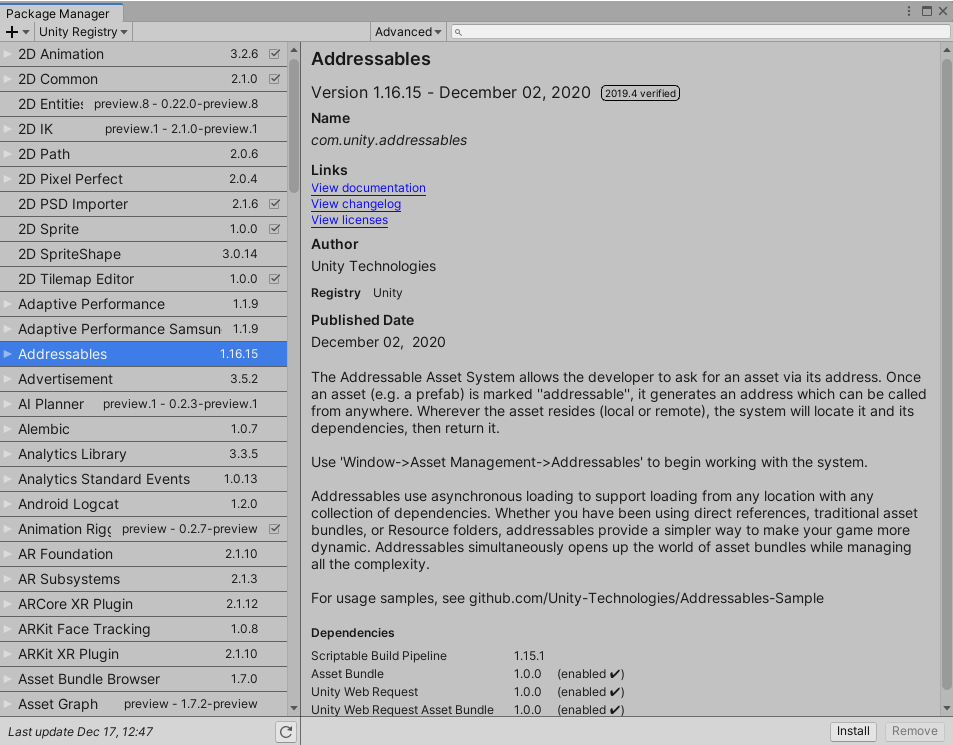Click the installed checkmark icon beside 2D Animation
The image size is (953, 745).
[275, 54]
